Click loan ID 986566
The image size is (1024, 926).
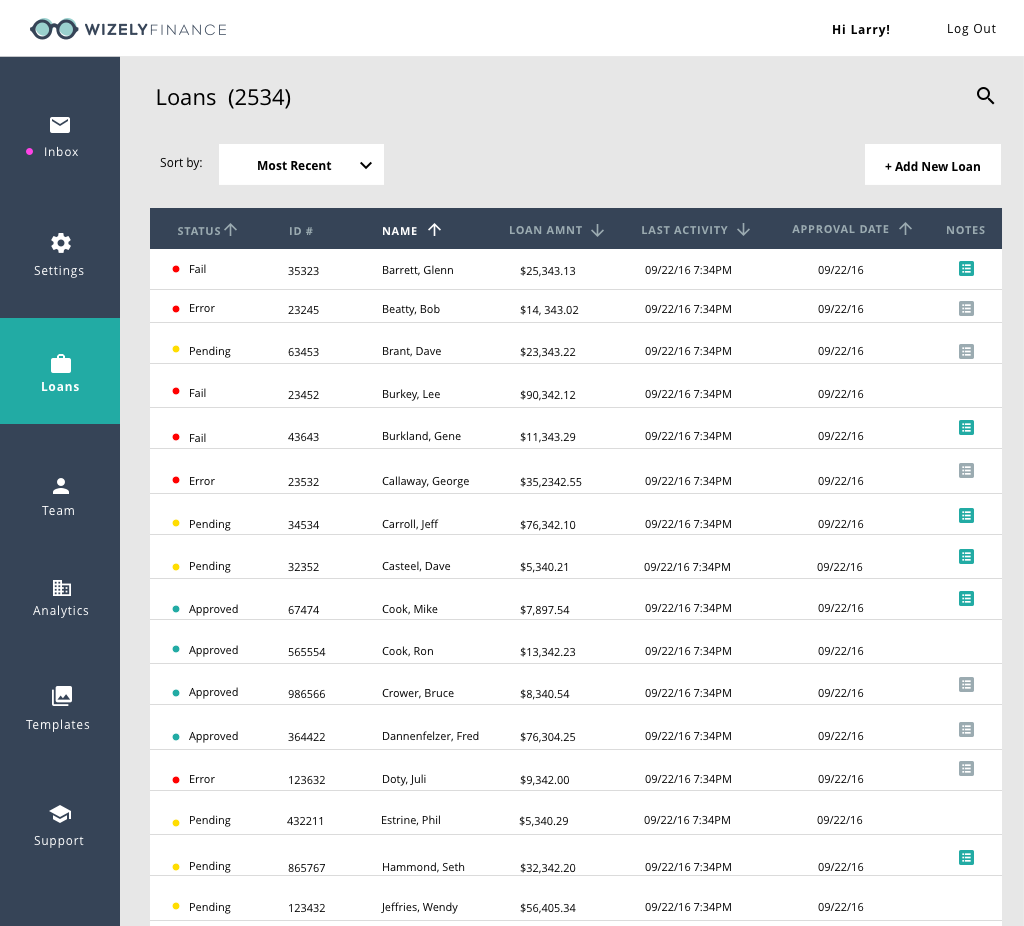coord(306,694)
